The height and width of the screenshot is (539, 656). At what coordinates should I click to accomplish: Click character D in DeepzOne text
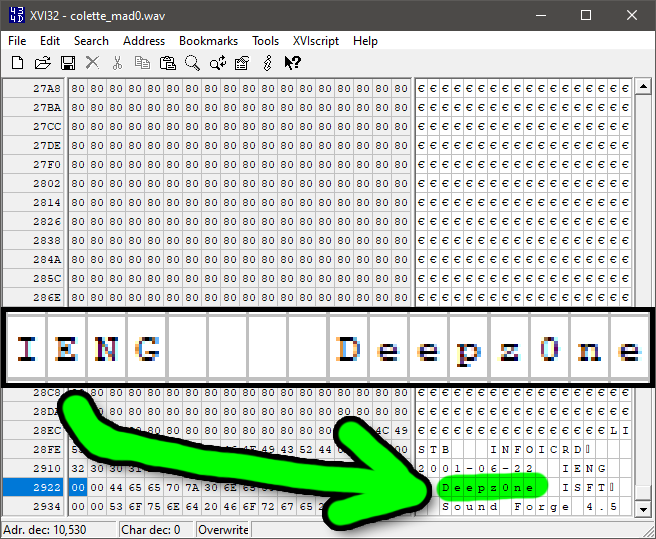point(446,488)
